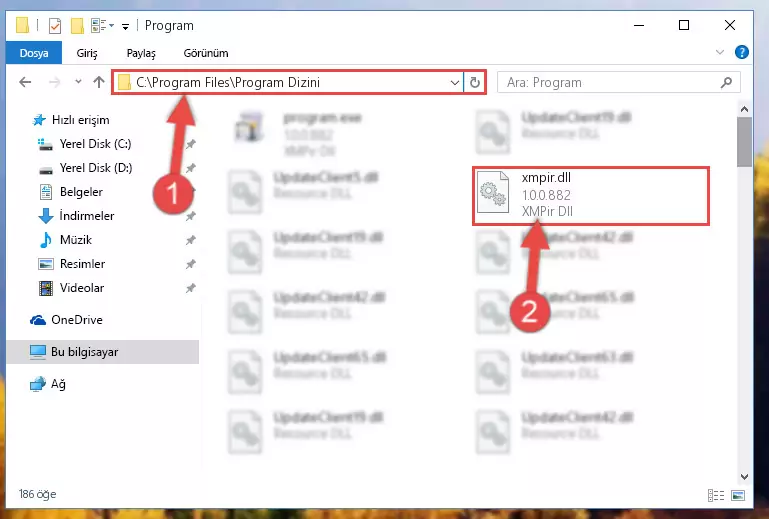Open the Paylaş ribbon tab
The height and width of the screenshot is (519, 769).
point(141,53)
